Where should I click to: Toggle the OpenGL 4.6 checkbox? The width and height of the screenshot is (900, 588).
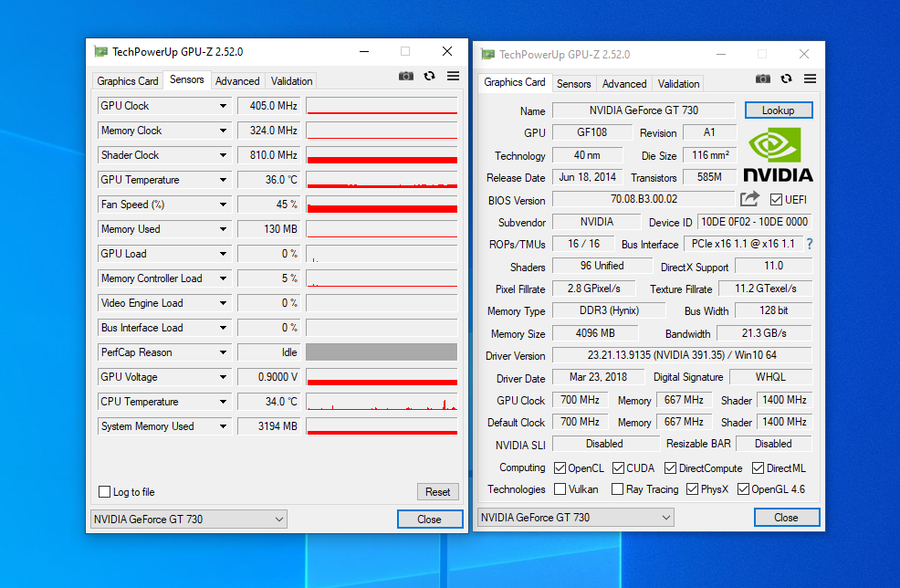743,489
